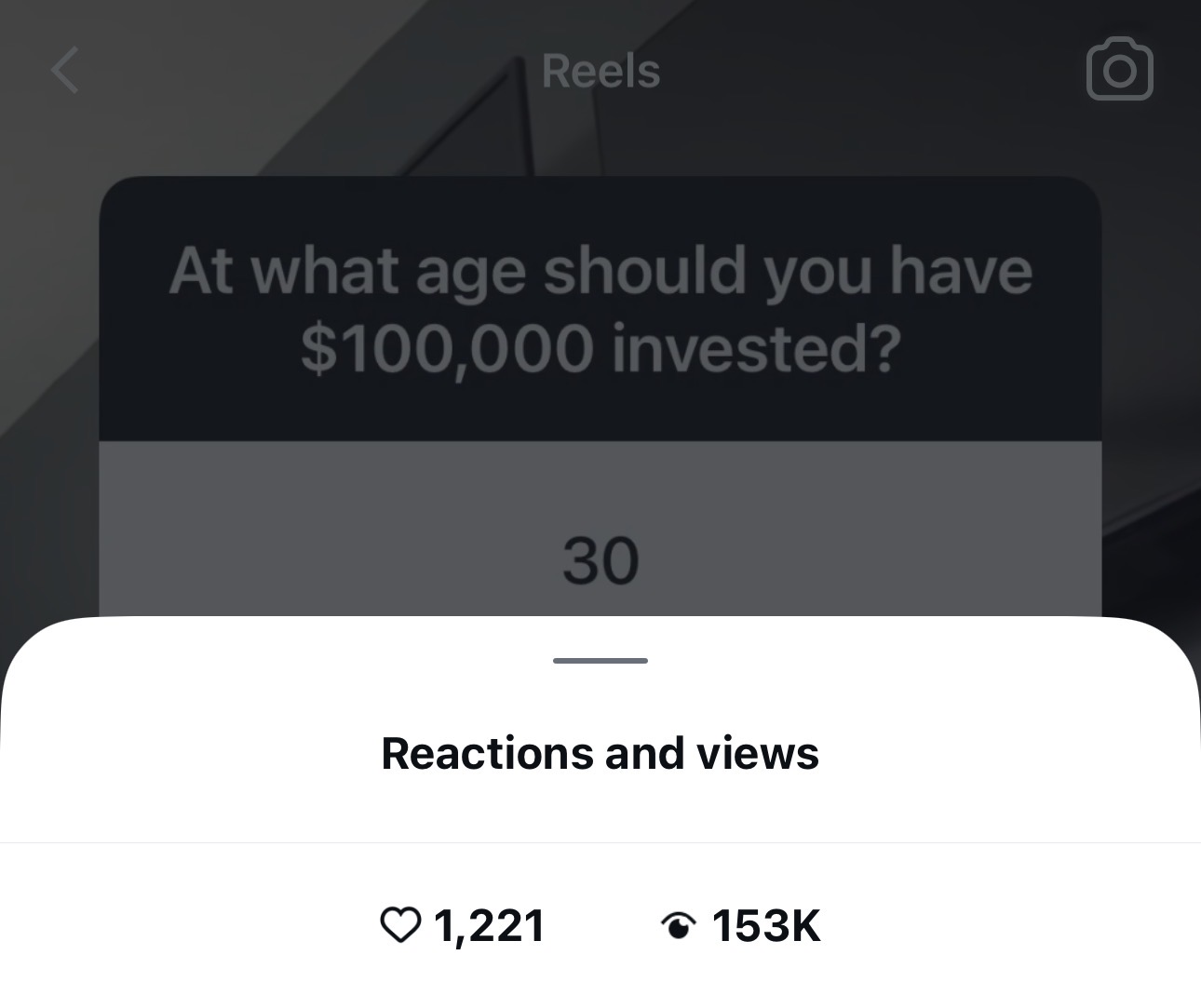Tap the 1,221 likes count
This screenshot has height=1008, width=1201.
click(489, 926)
